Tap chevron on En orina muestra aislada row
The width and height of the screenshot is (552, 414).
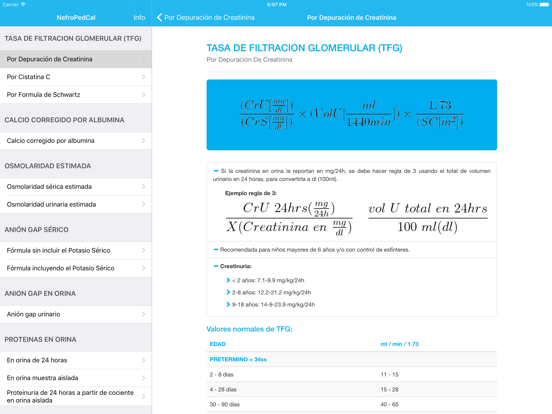143,378
